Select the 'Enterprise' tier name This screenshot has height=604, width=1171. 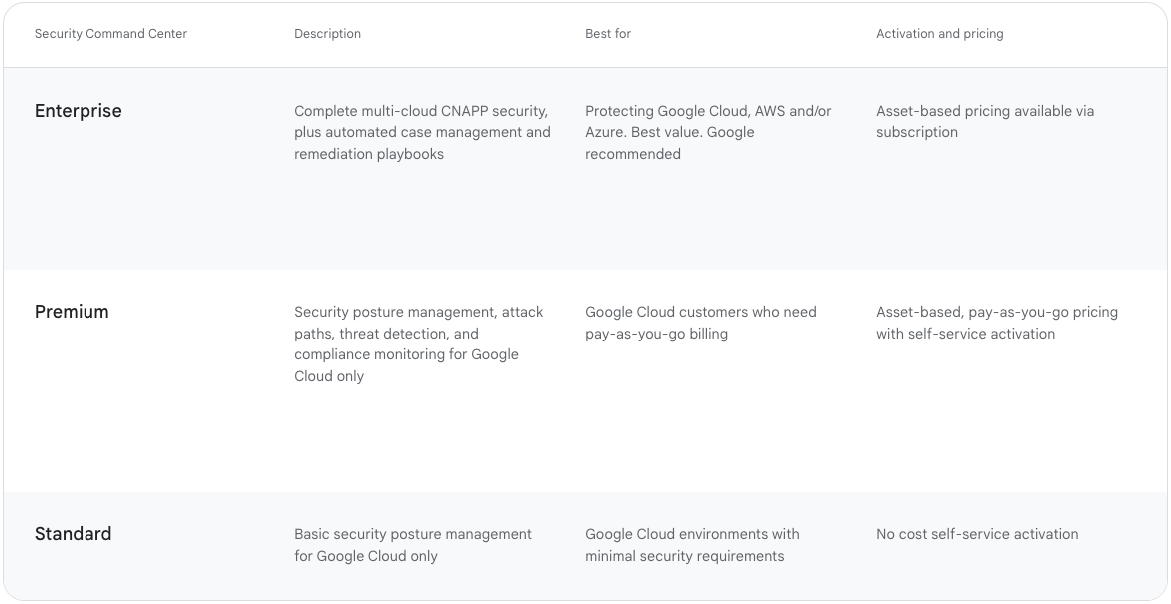[x=78, y=111]
